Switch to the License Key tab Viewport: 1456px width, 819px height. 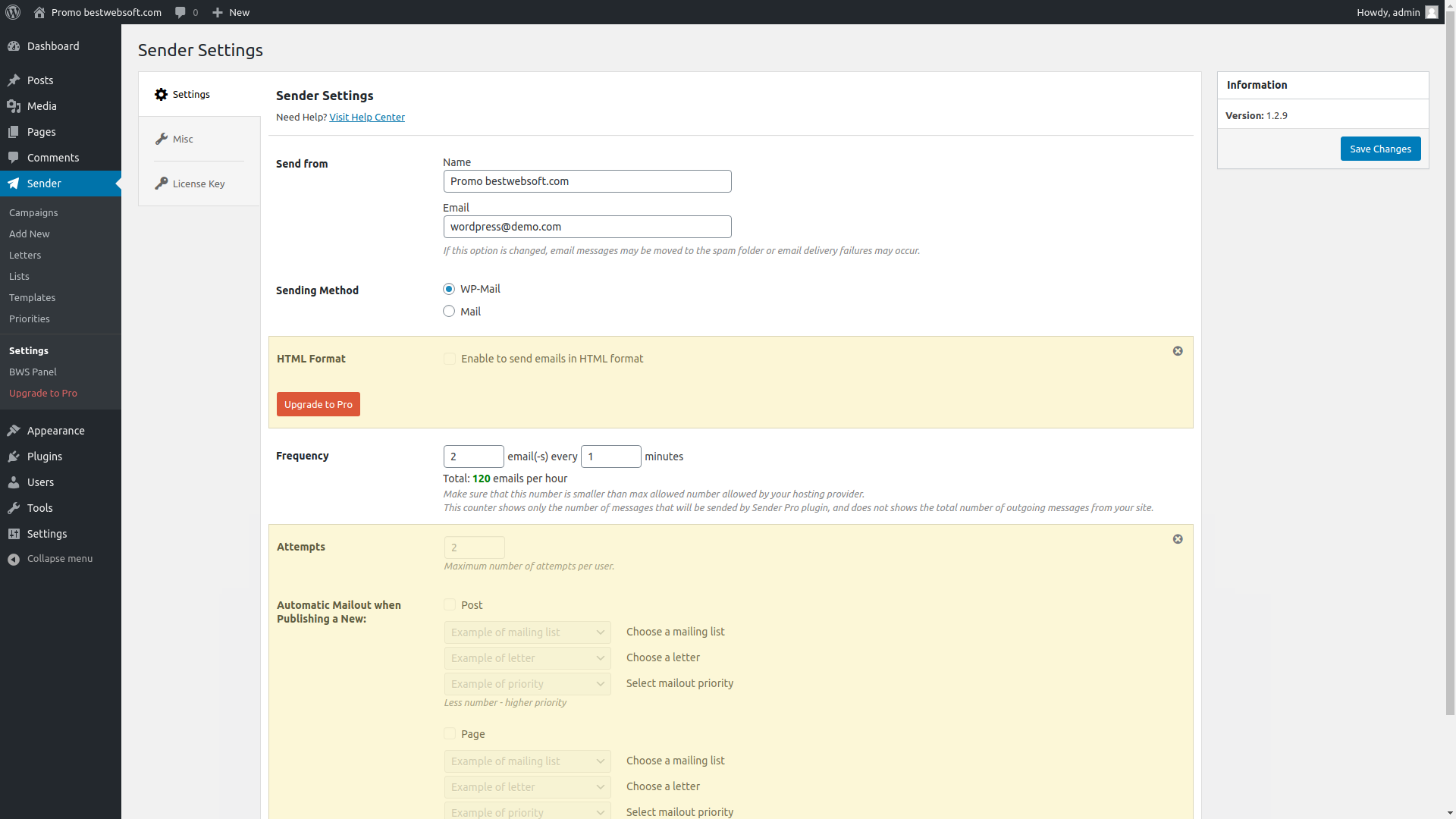[199, 184]
